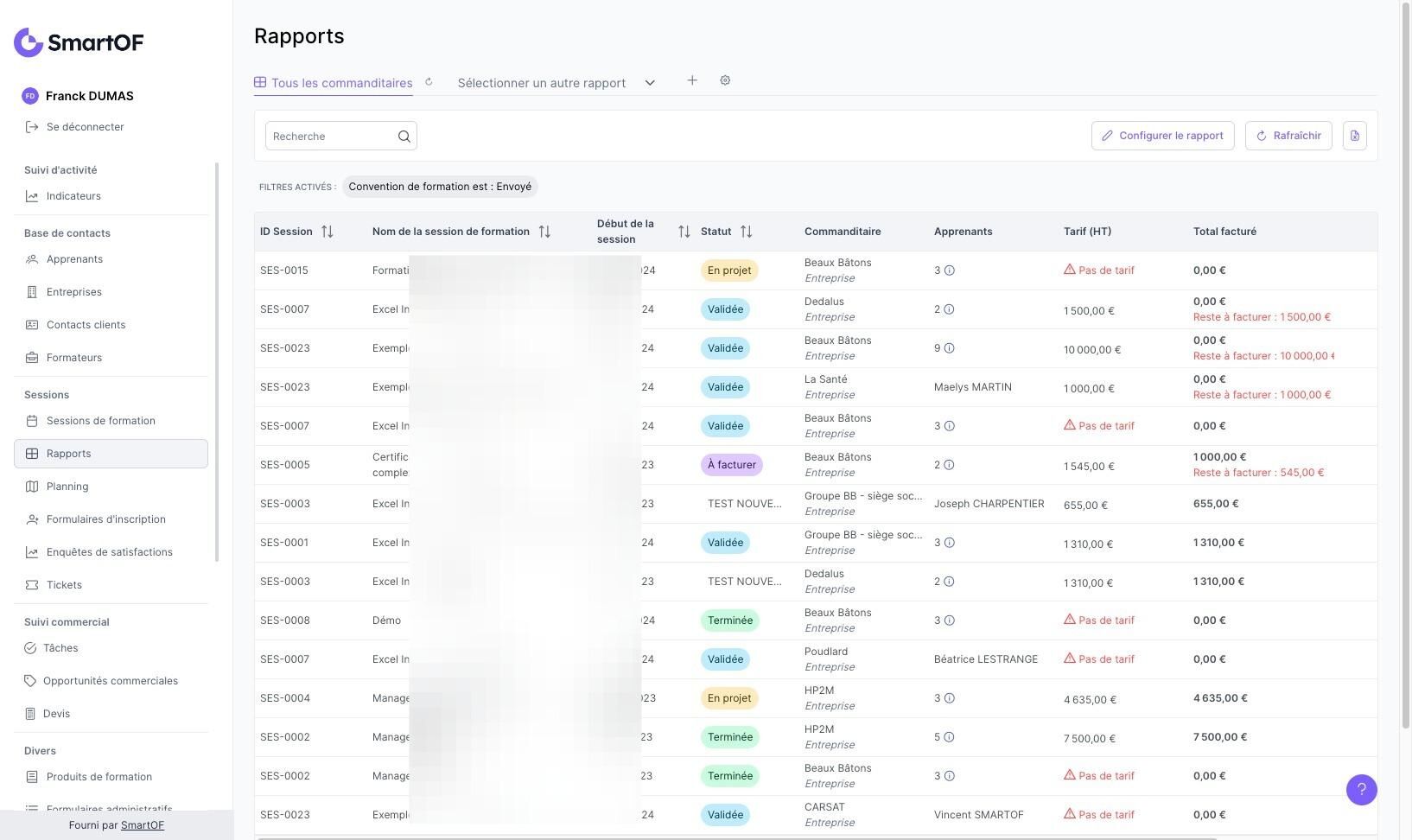Show learner info icon in SES-0005 row
Image resolution: width=1412 pixels, height=840 pixels.
949,465
